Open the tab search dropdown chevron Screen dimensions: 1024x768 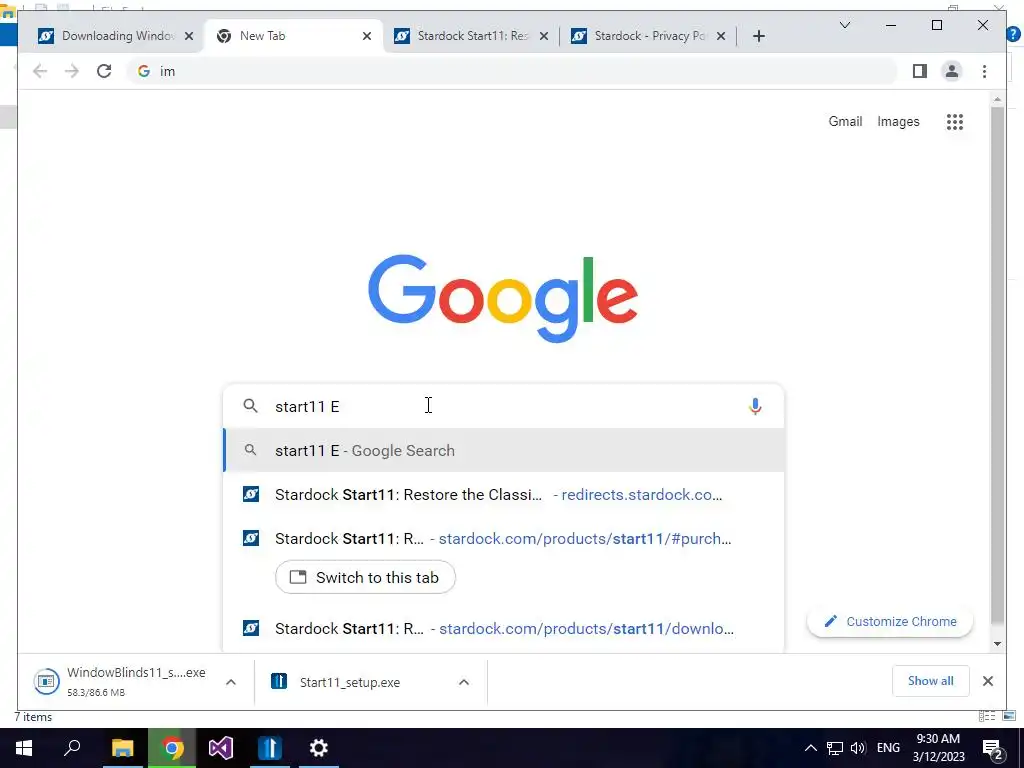[x=844, y=25]
